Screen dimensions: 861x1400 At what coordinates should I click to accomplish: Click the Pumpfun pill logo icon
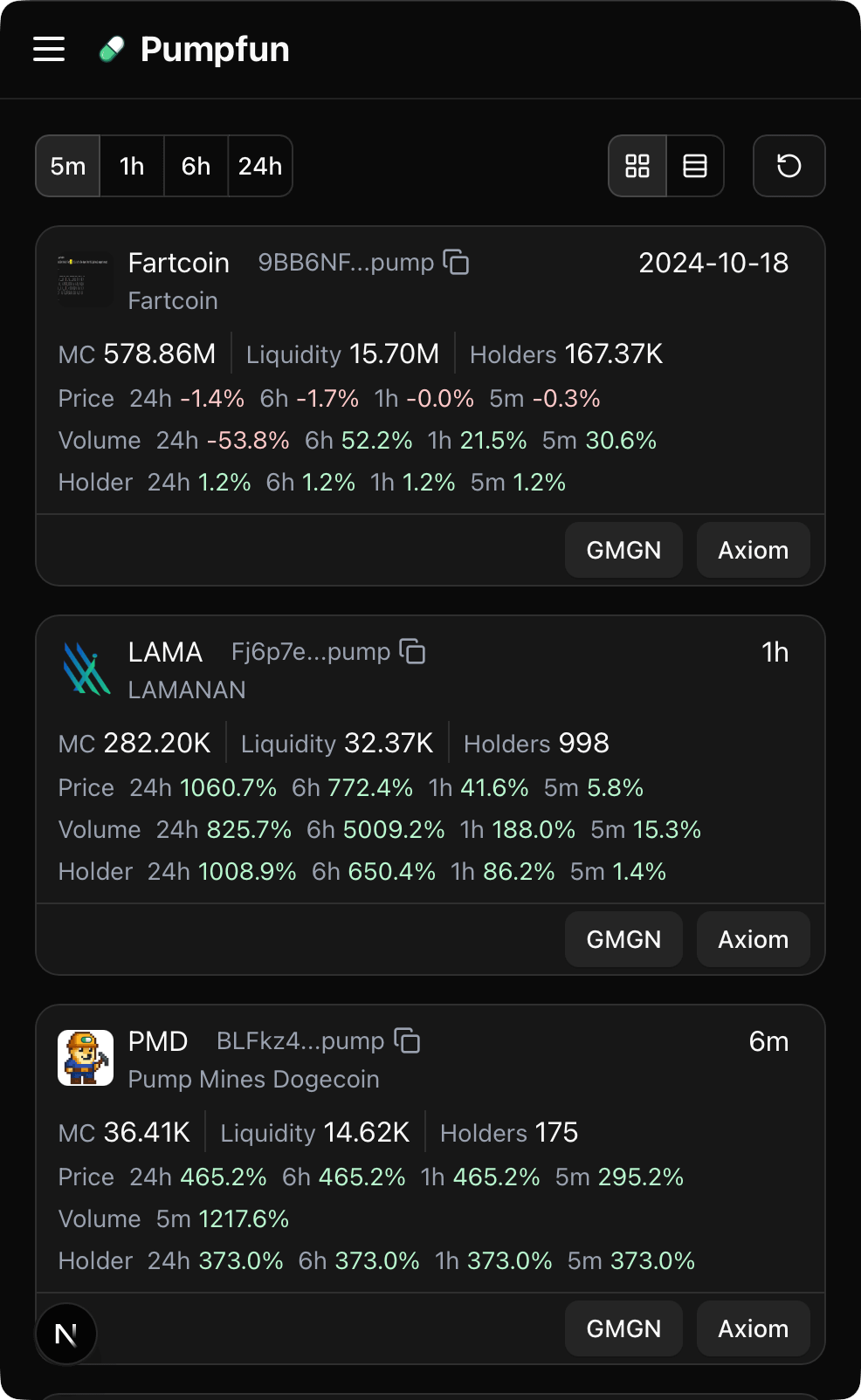click(x=112, y=50)
